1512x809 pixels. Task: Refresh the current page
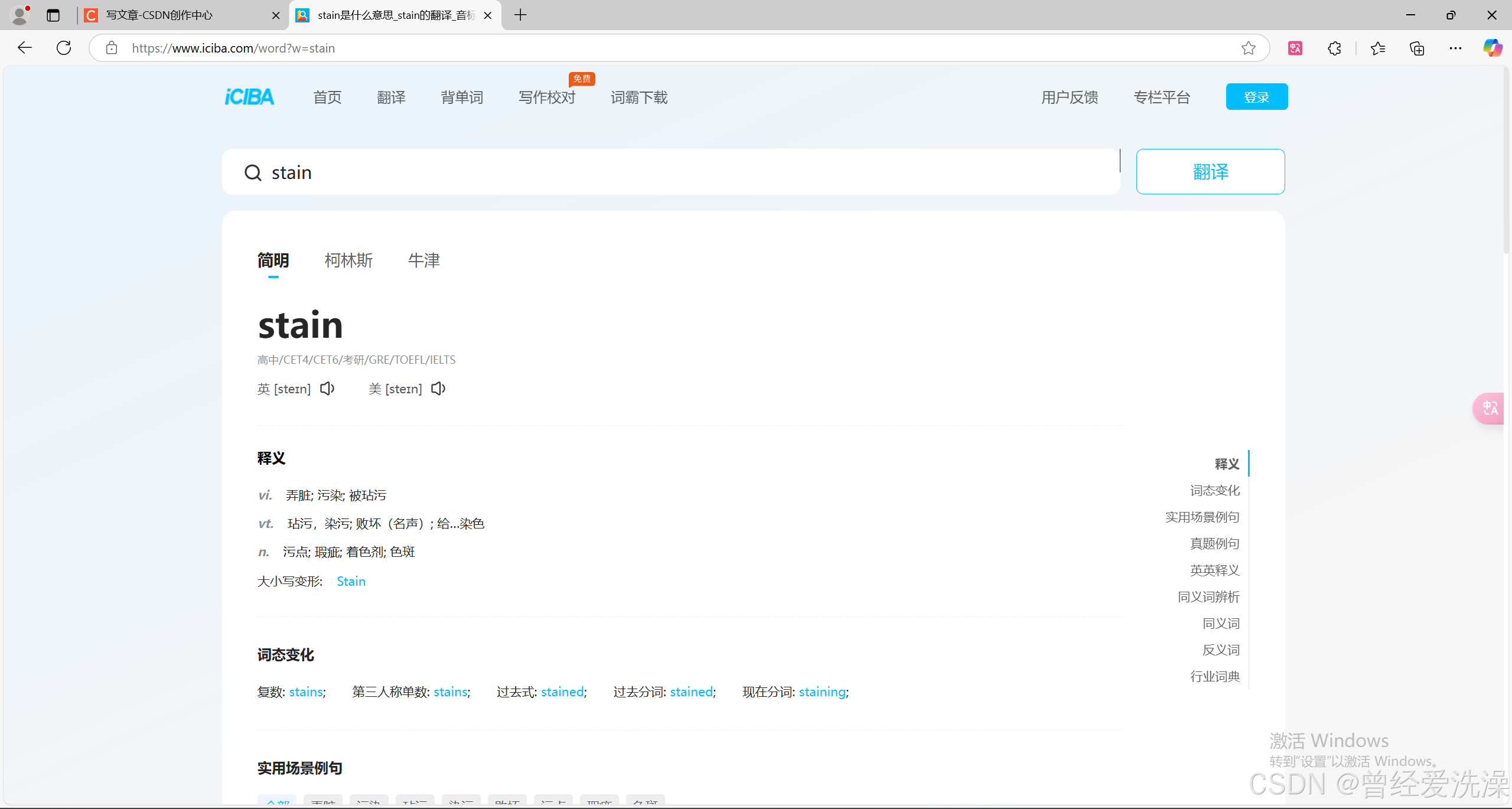pyautogui.click(x=64, y=48)
